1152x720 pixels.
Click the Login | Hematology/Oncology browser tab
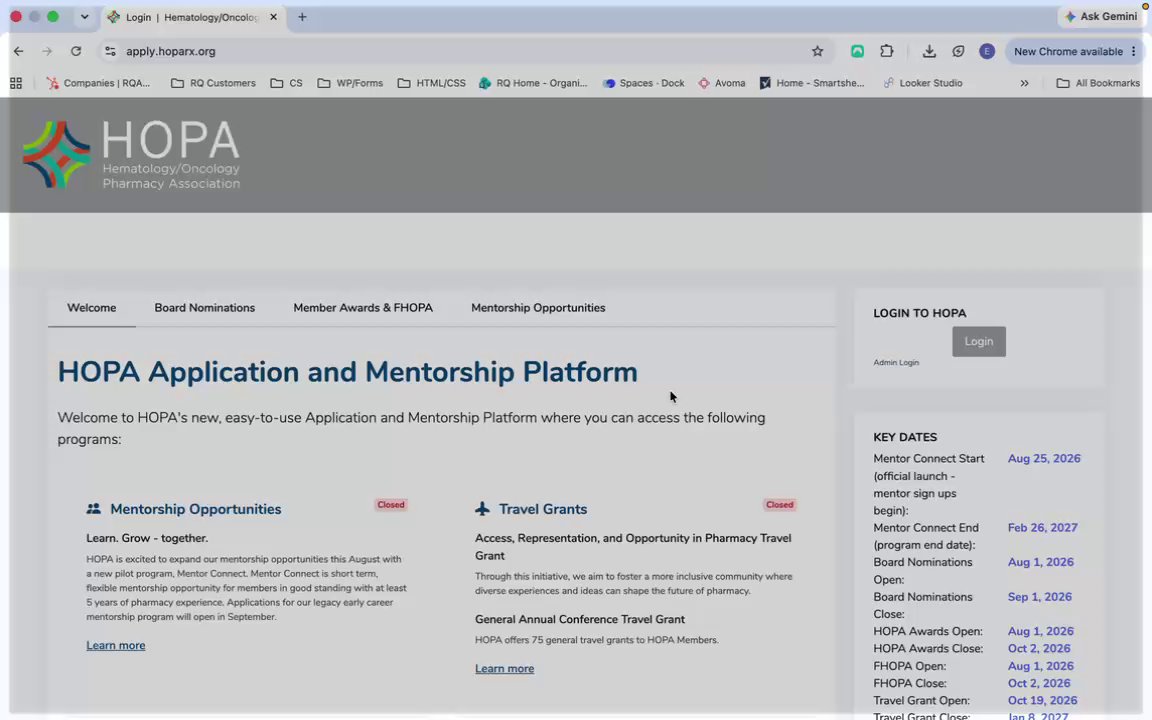click(192, 17)
